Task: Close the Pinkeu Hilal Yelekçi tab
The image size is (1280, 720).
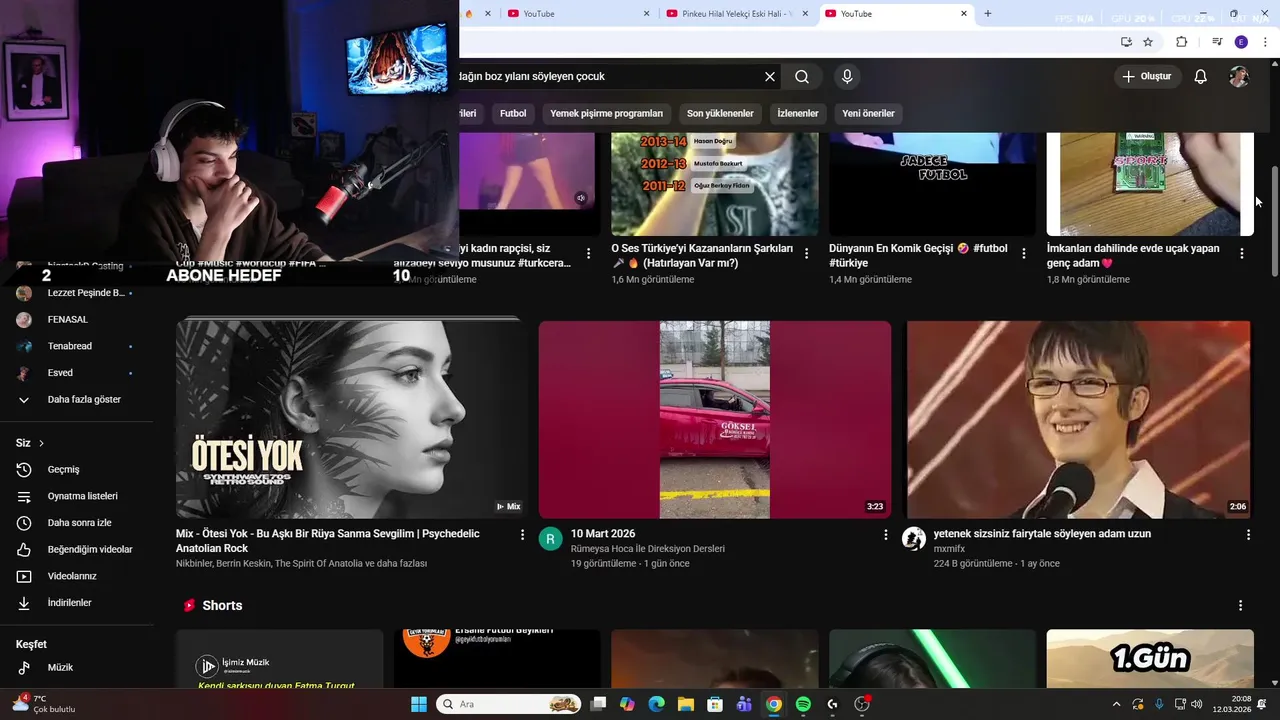Action: point(805,14)
